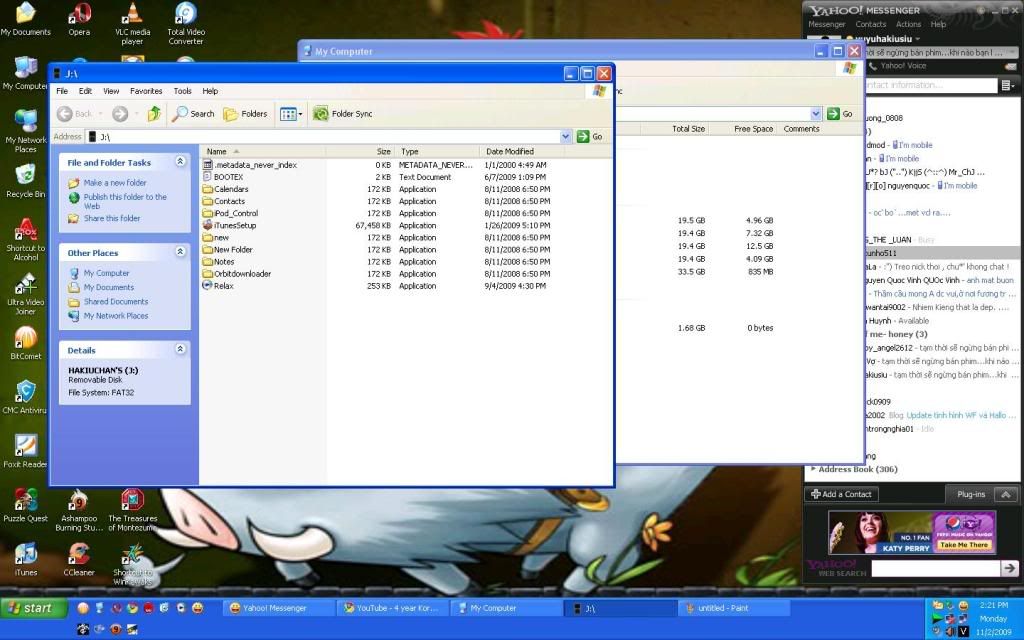This screenshot has width=1024, height=640.
Task: Open the Favorites menu
Action: pyautogui.click(x=146, y=91)
